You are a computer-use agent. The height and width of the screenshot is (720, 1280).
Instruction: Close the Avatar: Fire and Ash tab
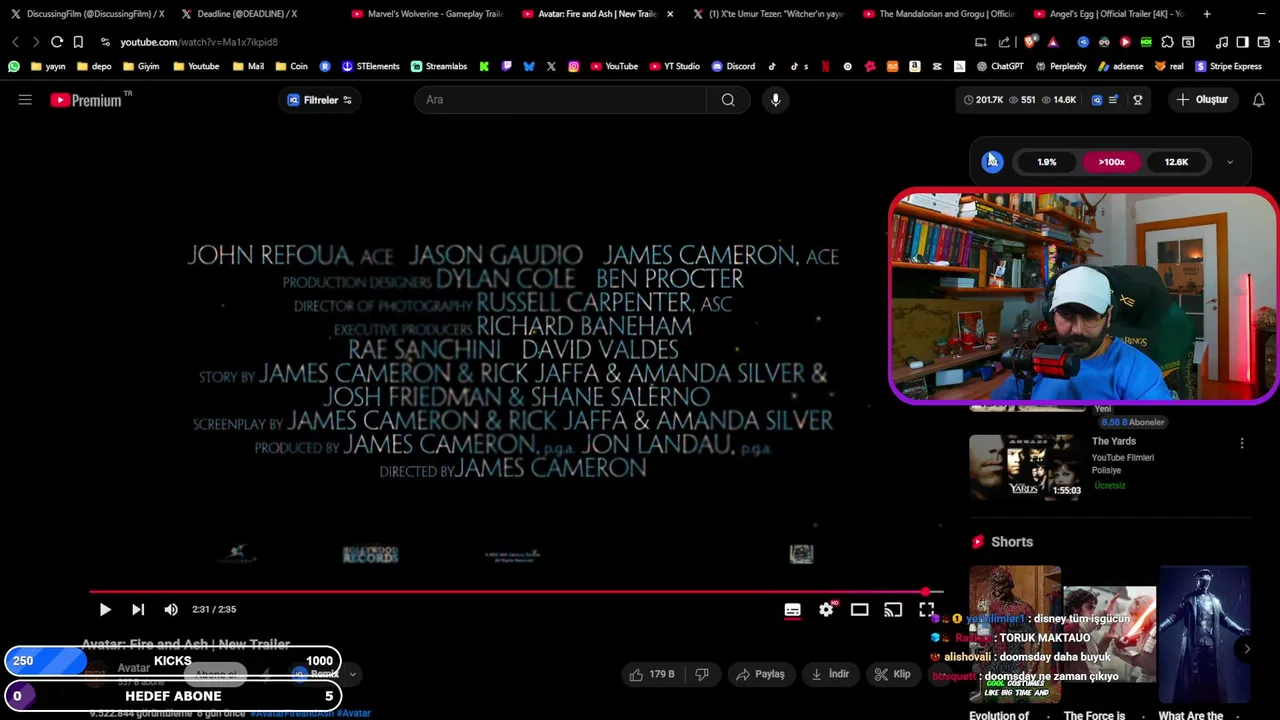coord(670,14)
